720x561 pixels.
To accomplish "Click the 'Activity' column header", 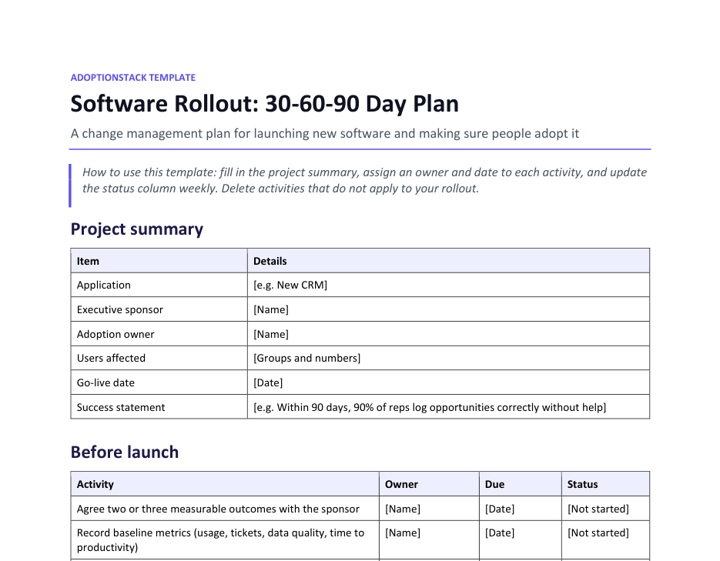I will click(x=225, y=484).
